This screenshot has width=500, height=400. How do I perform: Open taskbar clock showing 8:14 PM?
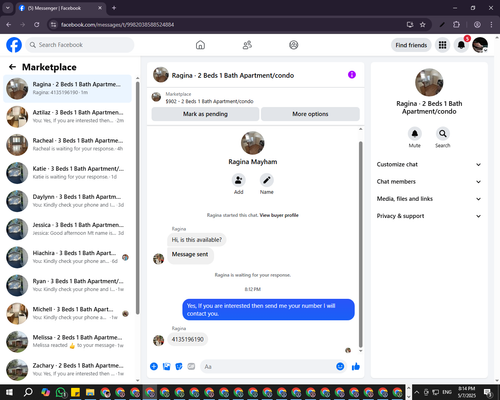point(466,392)
